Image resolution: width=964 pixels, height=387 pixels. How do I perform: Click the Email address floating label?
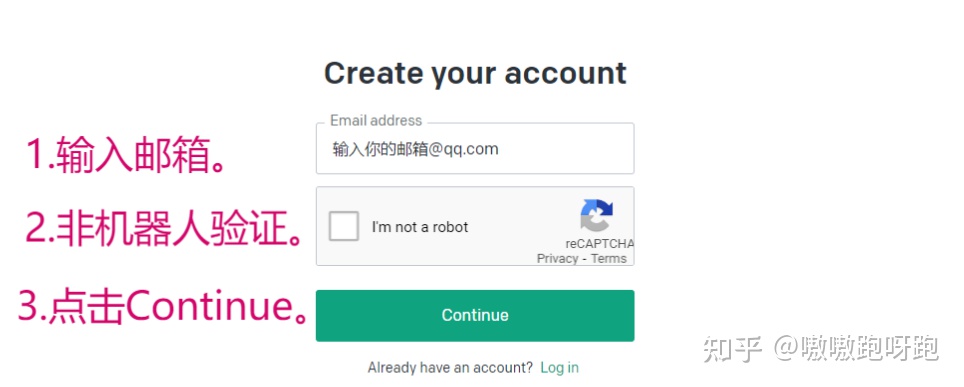376,121
